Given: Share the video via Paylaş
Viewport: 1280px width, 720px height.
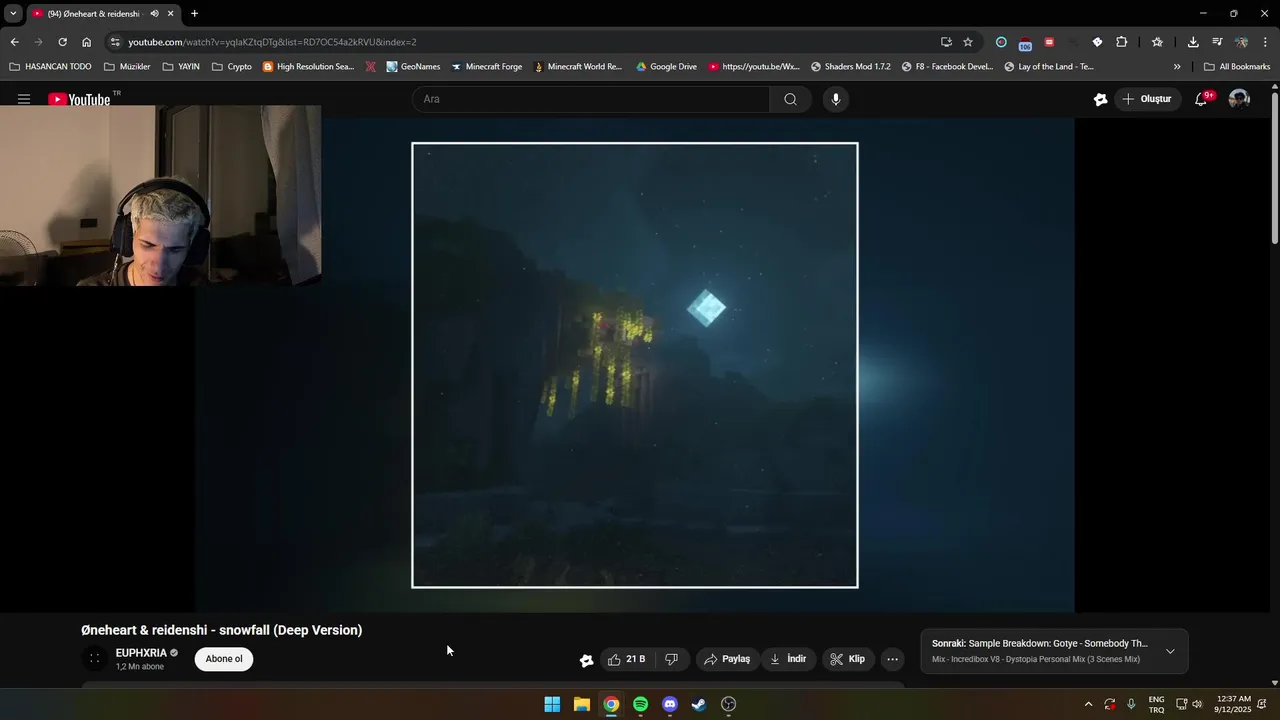Looking at the screenshot, I should pyautogui.click(x=727, y=659).
